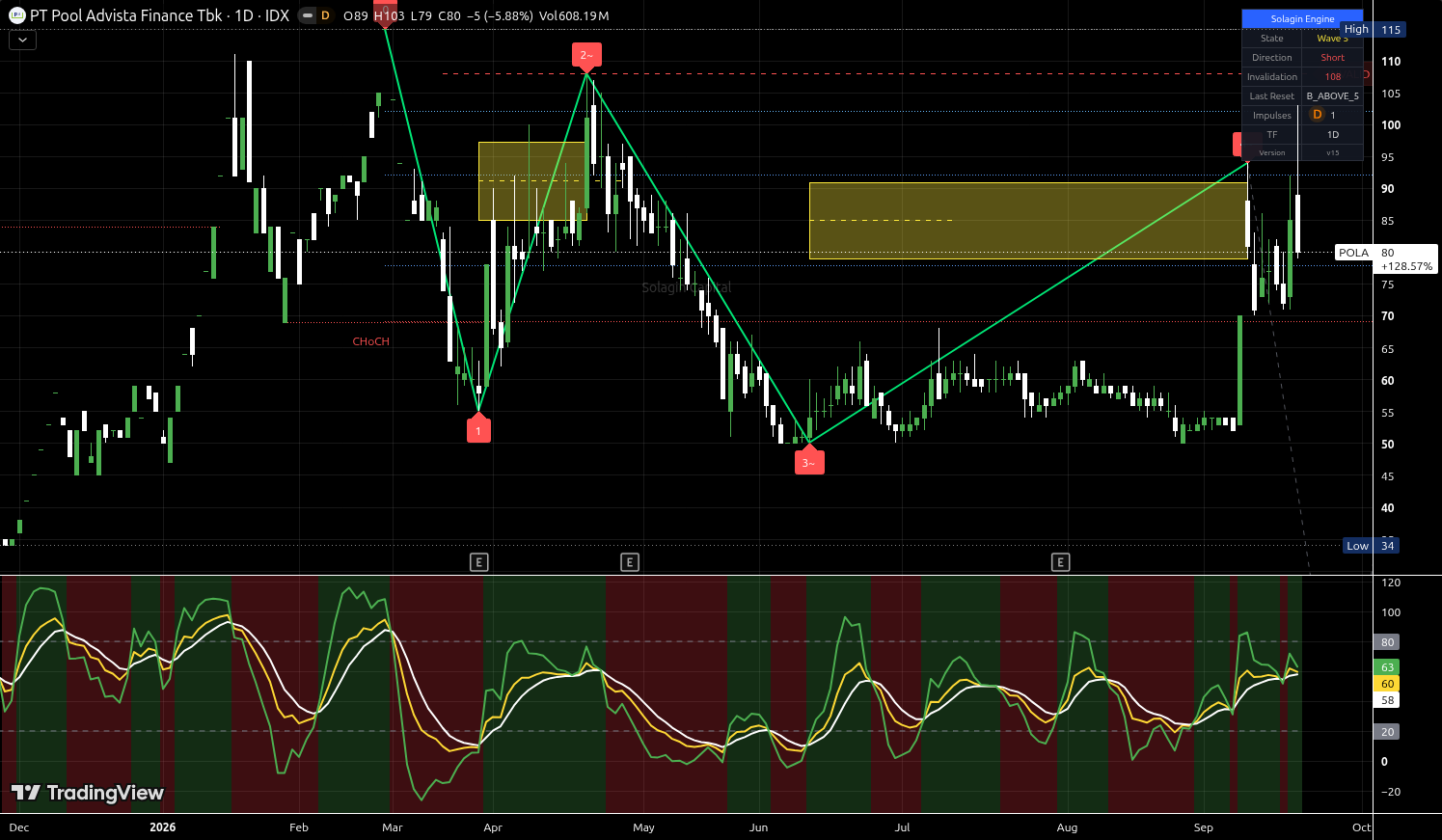Click the orange D icon in the Impulses row
This screenshot has height=840, width=1442.
(x=1318, y=115)
